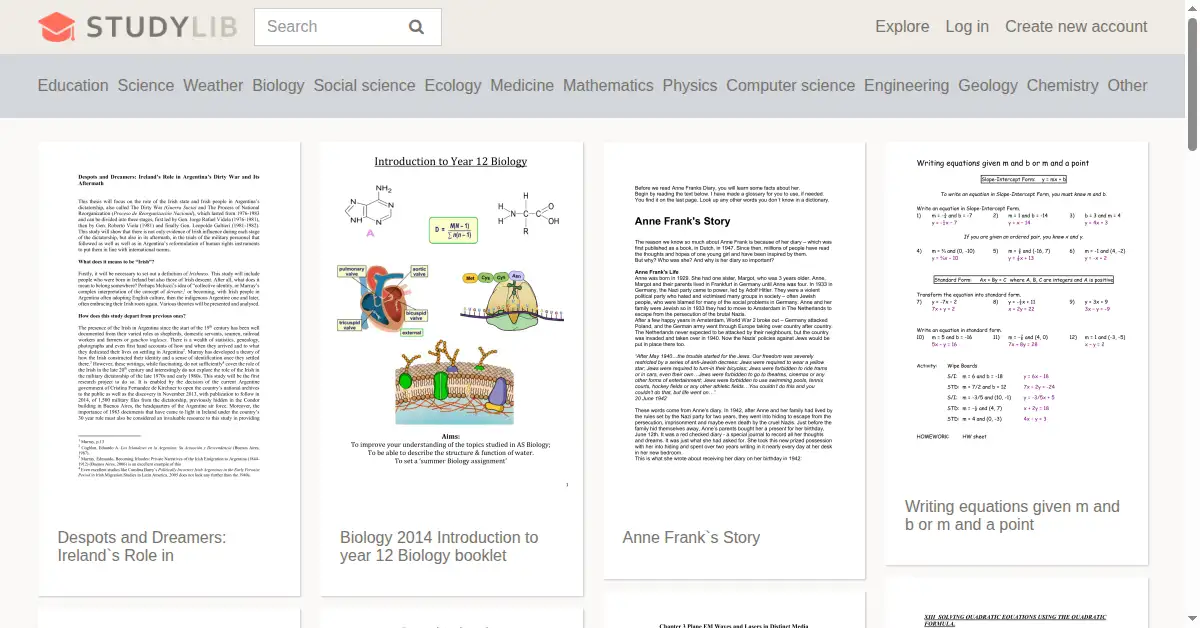Select the Social science category
The height and width of the screenshot is (628, 1200).
click(x=364, y=86)
